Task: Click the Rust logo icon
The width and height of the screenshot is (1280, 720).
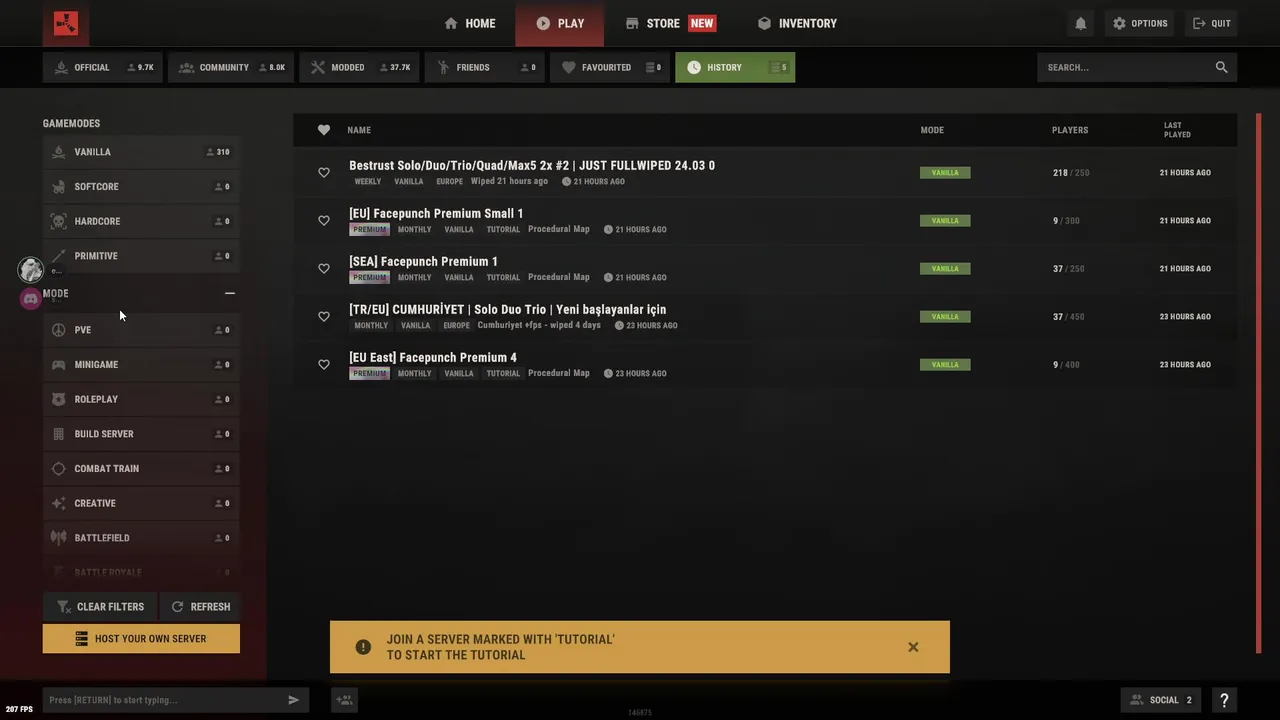Action: 65,23
